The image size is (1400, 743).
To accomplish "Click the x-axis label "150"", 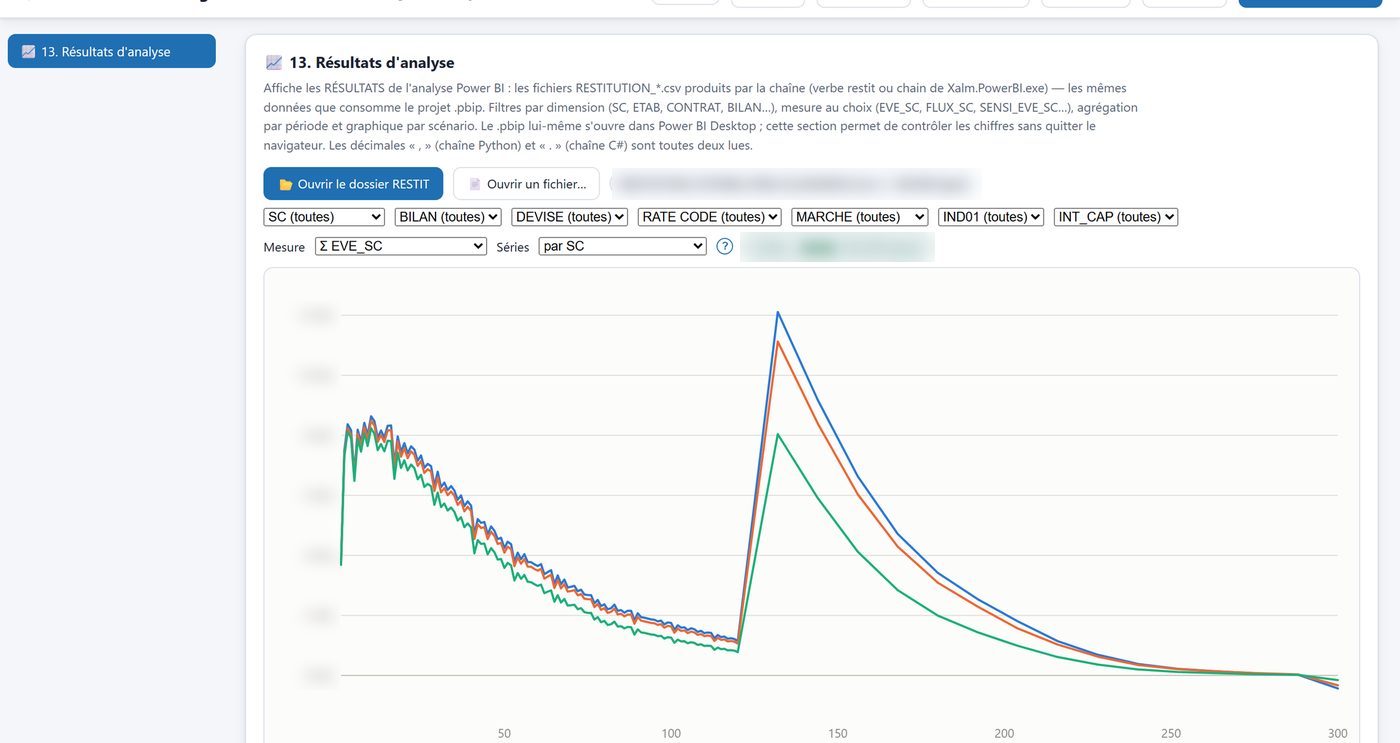I will [838, 734].
